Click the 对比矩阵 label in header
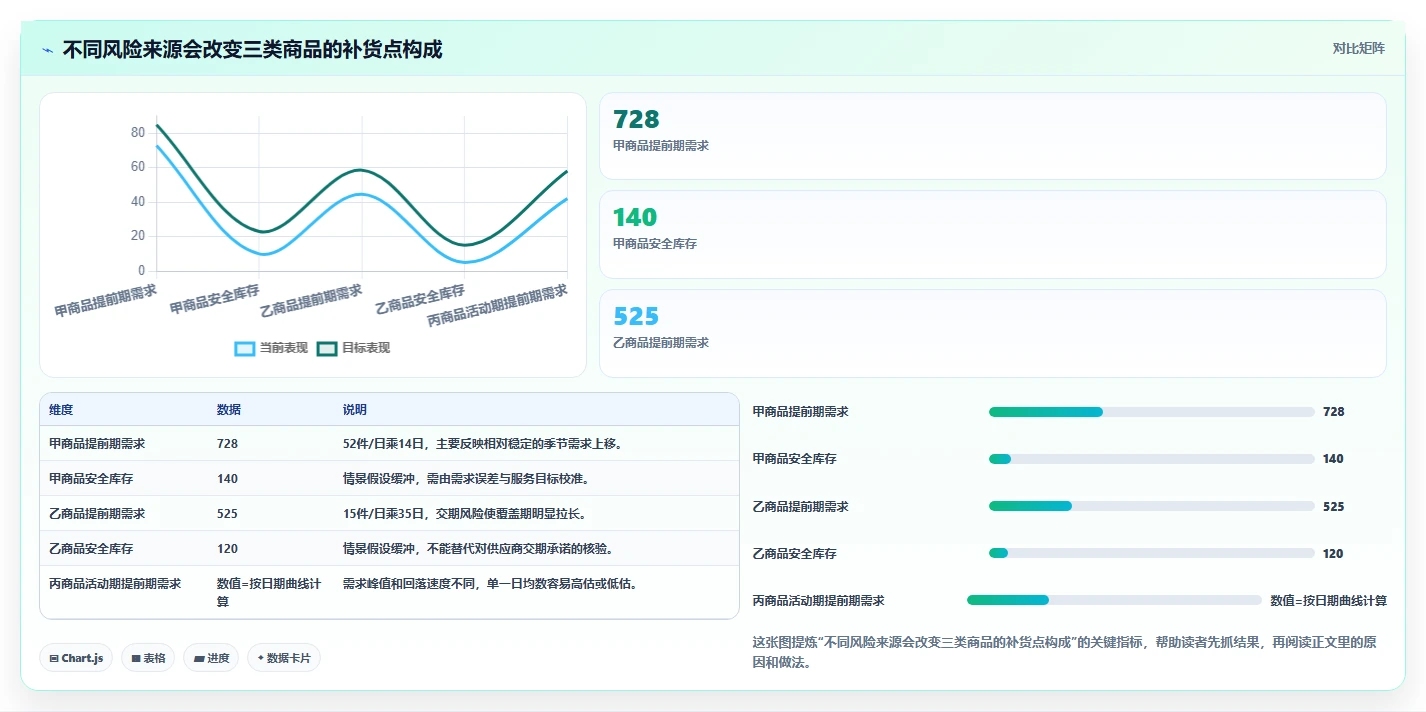1426x712 pixels. [x=1358, y=48]
